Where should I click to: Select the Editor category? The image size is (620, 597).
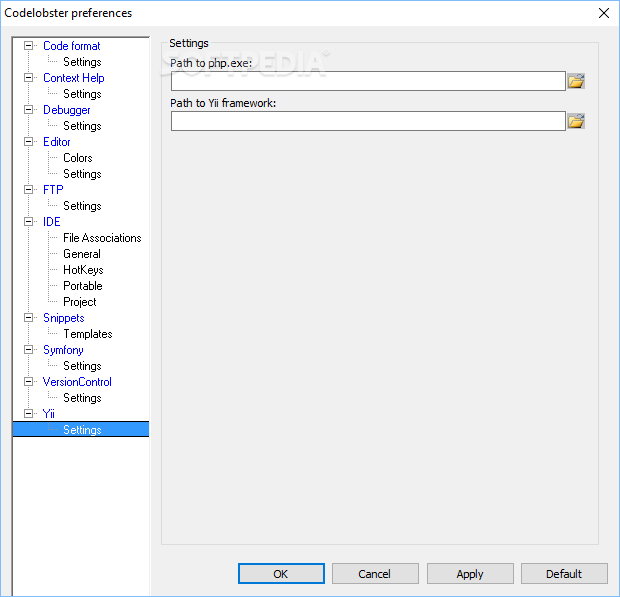[57, 142]
